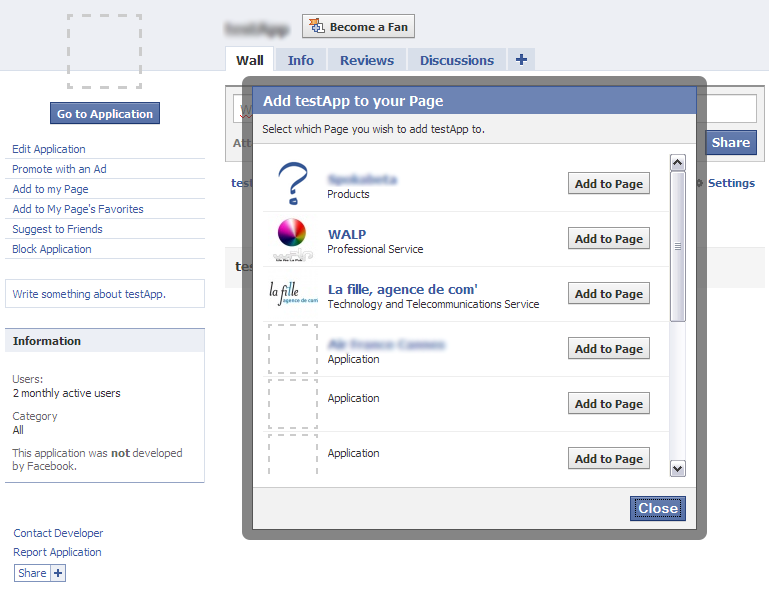769x591 pixels.
Task: Switch to the Wall tab
Action: coord(250,60)
